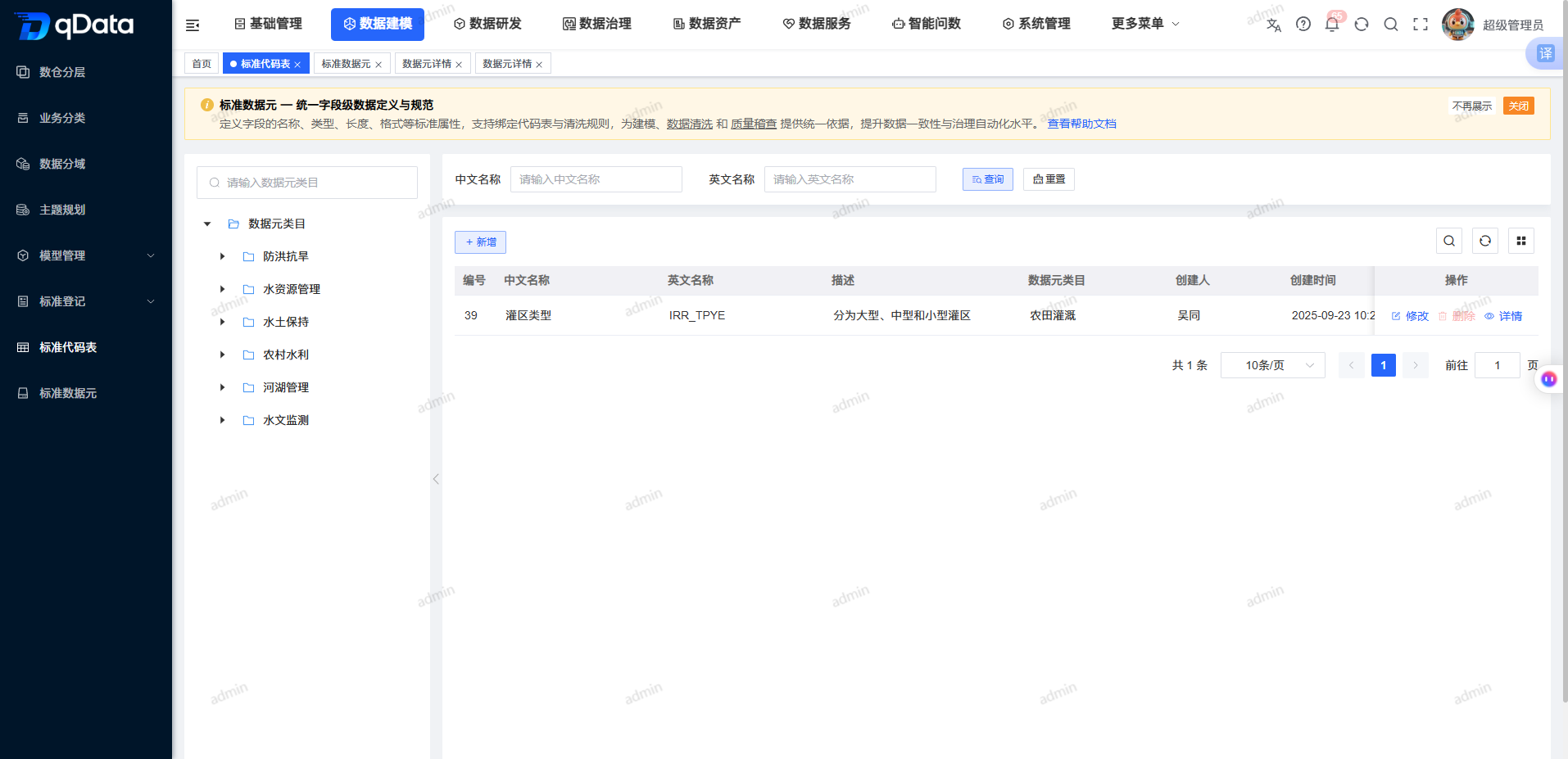This screenshot has height=759, width=1568.
Task: Open column display settings grid icon
Action: (x=1521, y=241)
